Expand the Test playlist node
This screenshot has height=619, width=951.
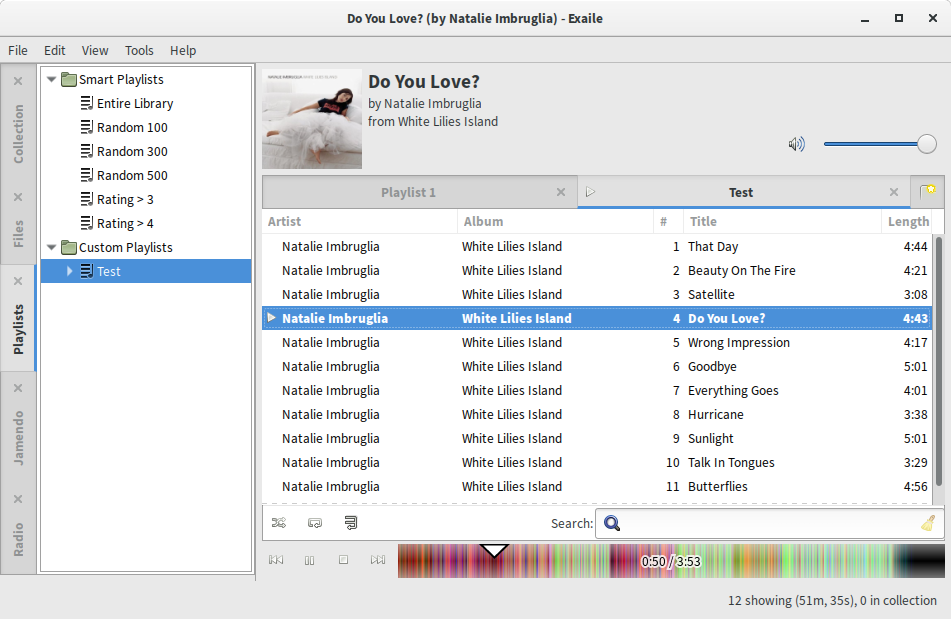point(69,271)
